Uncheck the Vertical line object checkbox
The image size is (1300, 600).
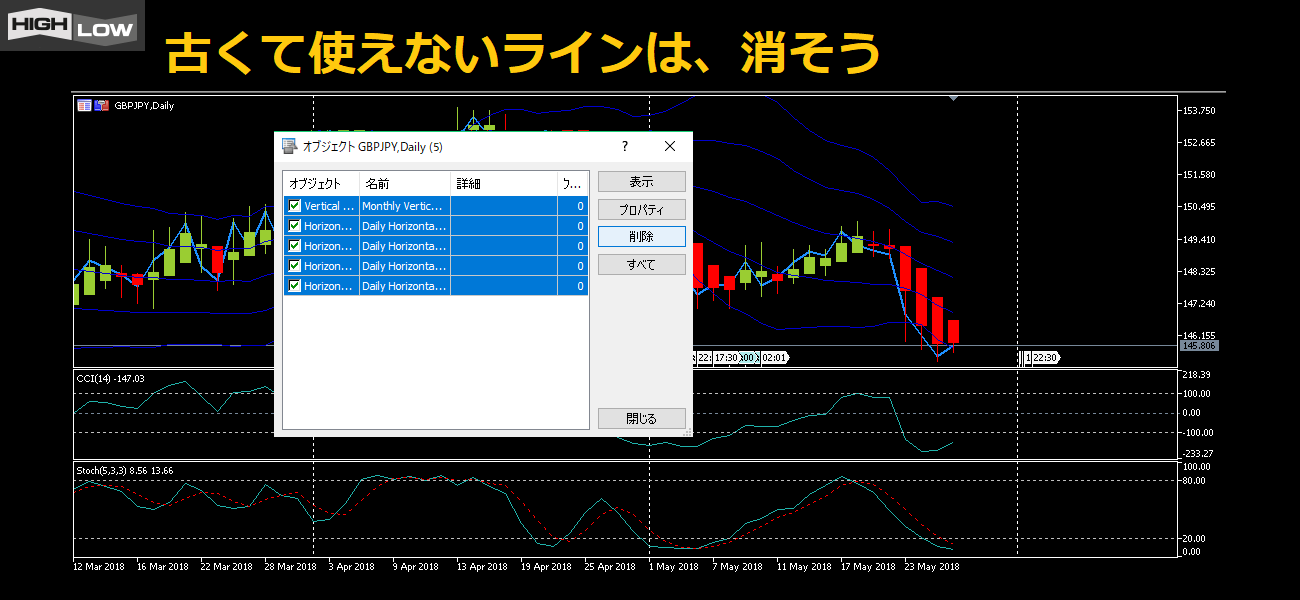tap(294, 206)
